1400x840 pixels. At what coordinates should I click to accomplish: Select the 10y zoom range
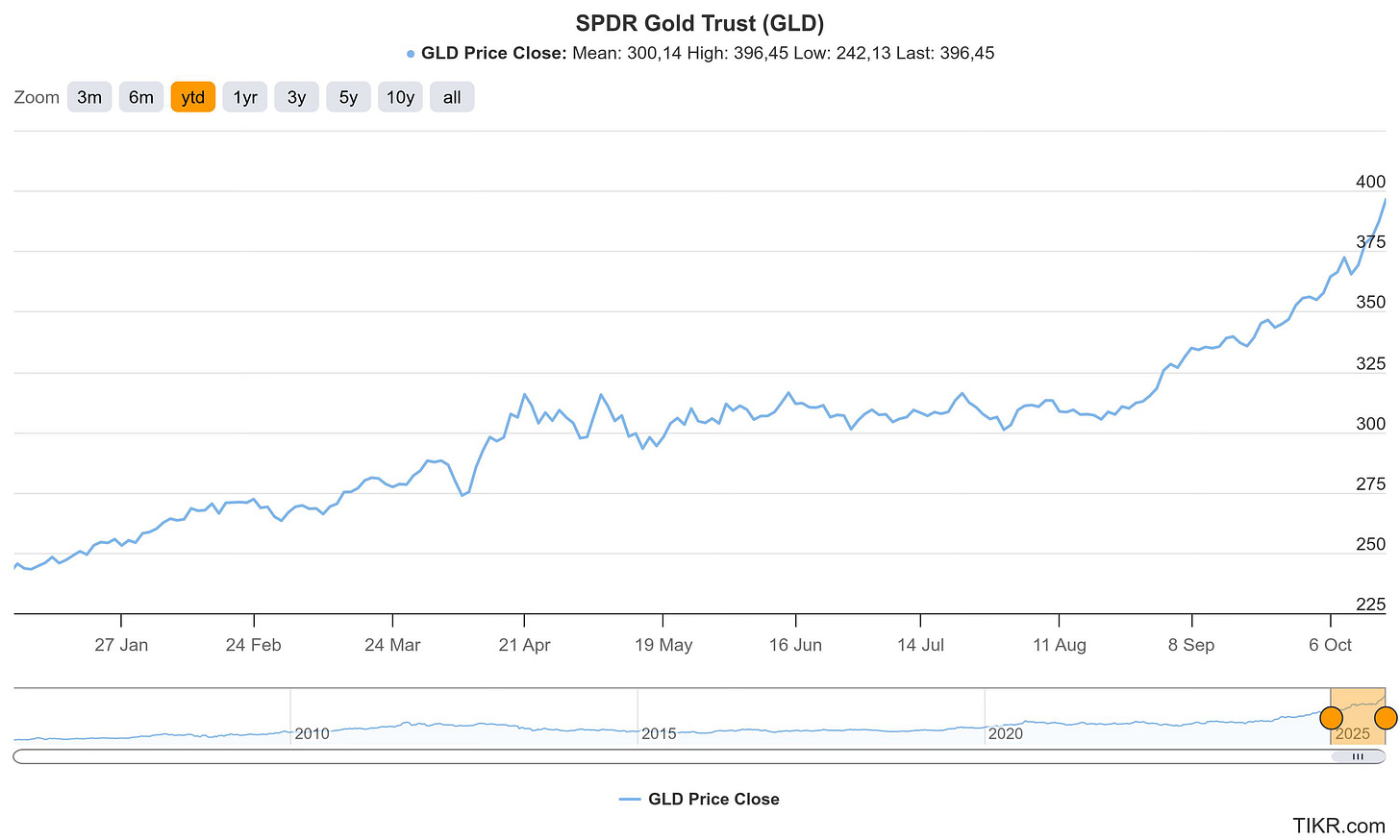coord(400,96)
